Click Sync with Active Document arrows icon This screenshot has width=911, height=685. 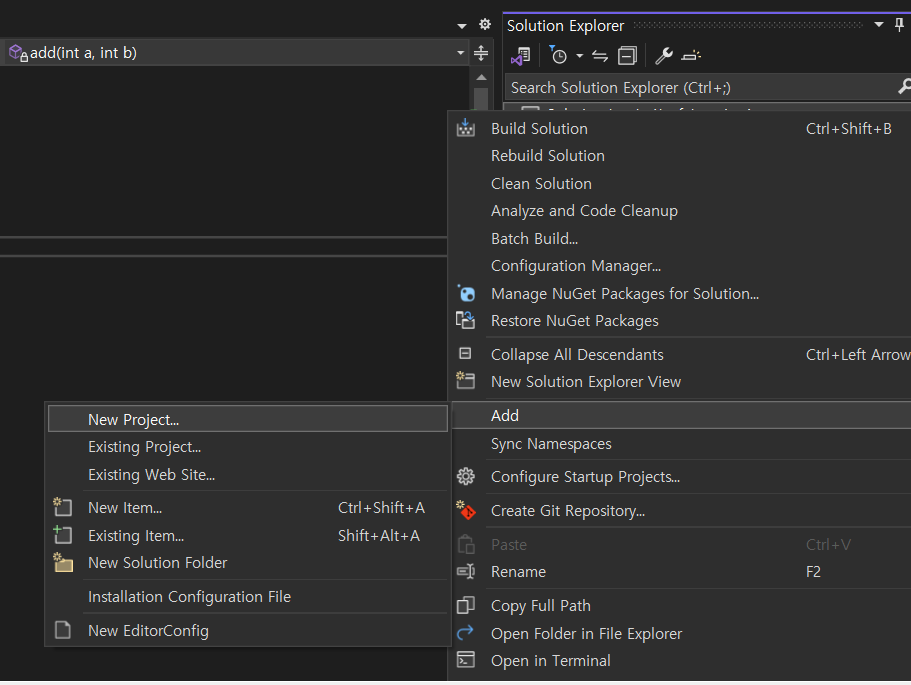(600, 56)
